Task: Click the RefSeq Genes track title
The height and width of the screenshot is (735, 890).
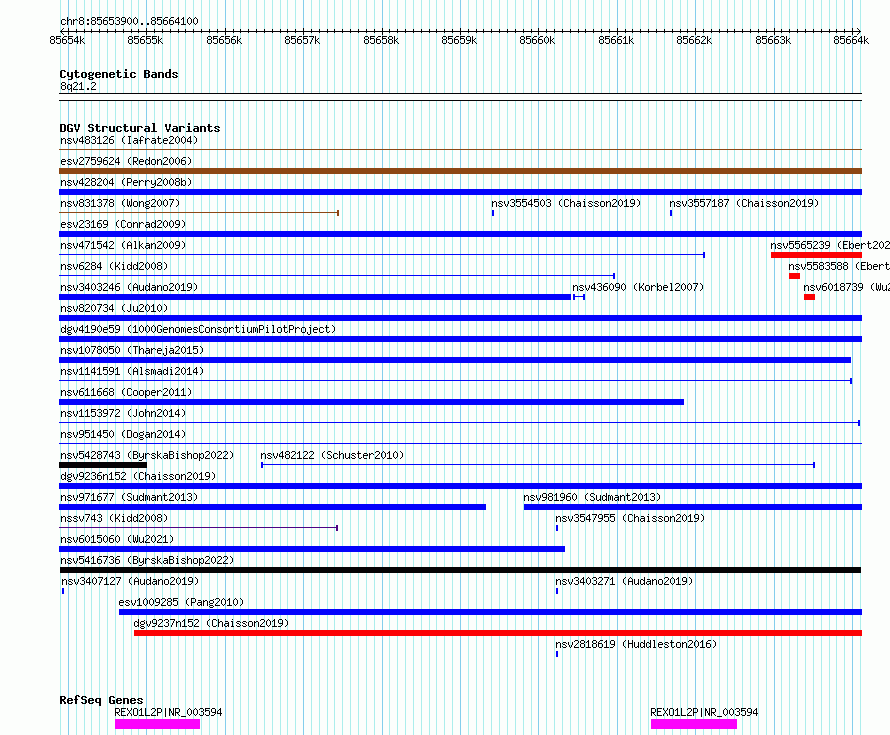Action: [x=101, y=700]
